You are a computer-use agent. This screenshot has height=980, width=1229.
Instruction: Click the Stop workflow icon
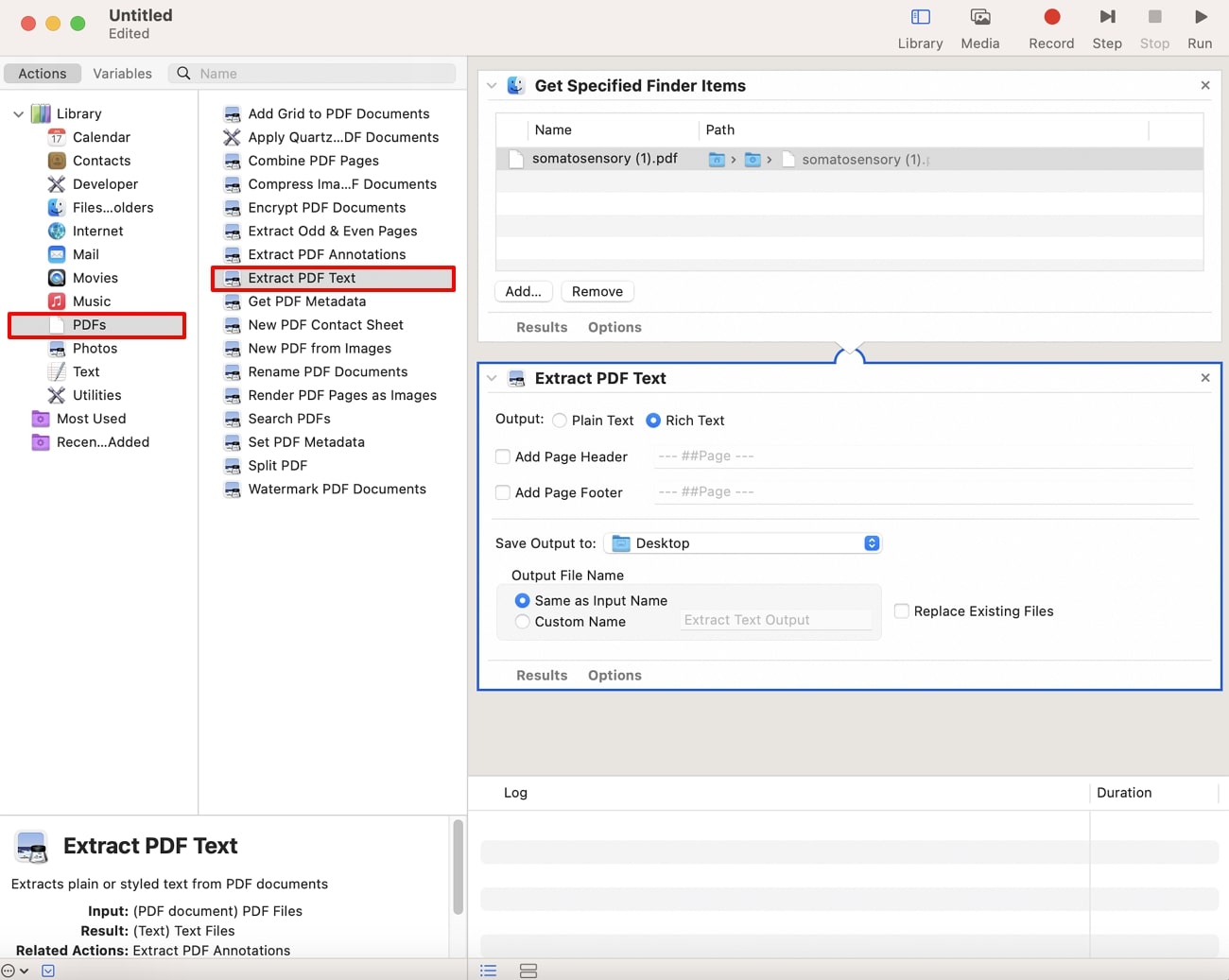click(x=1154, y=17)
